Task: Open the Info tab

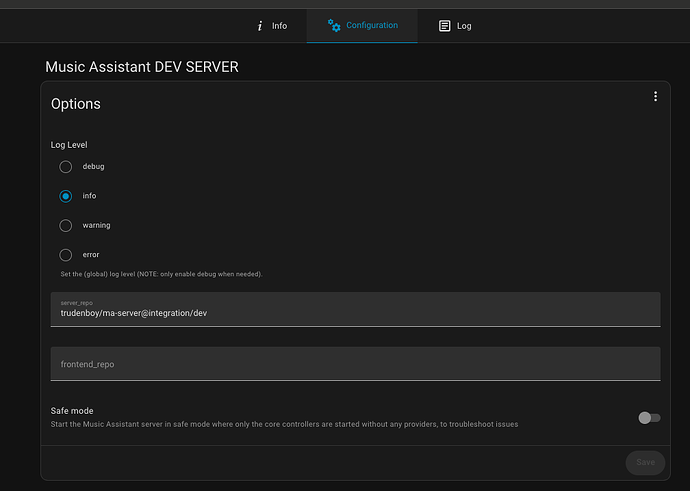Action: coord(272,26)
